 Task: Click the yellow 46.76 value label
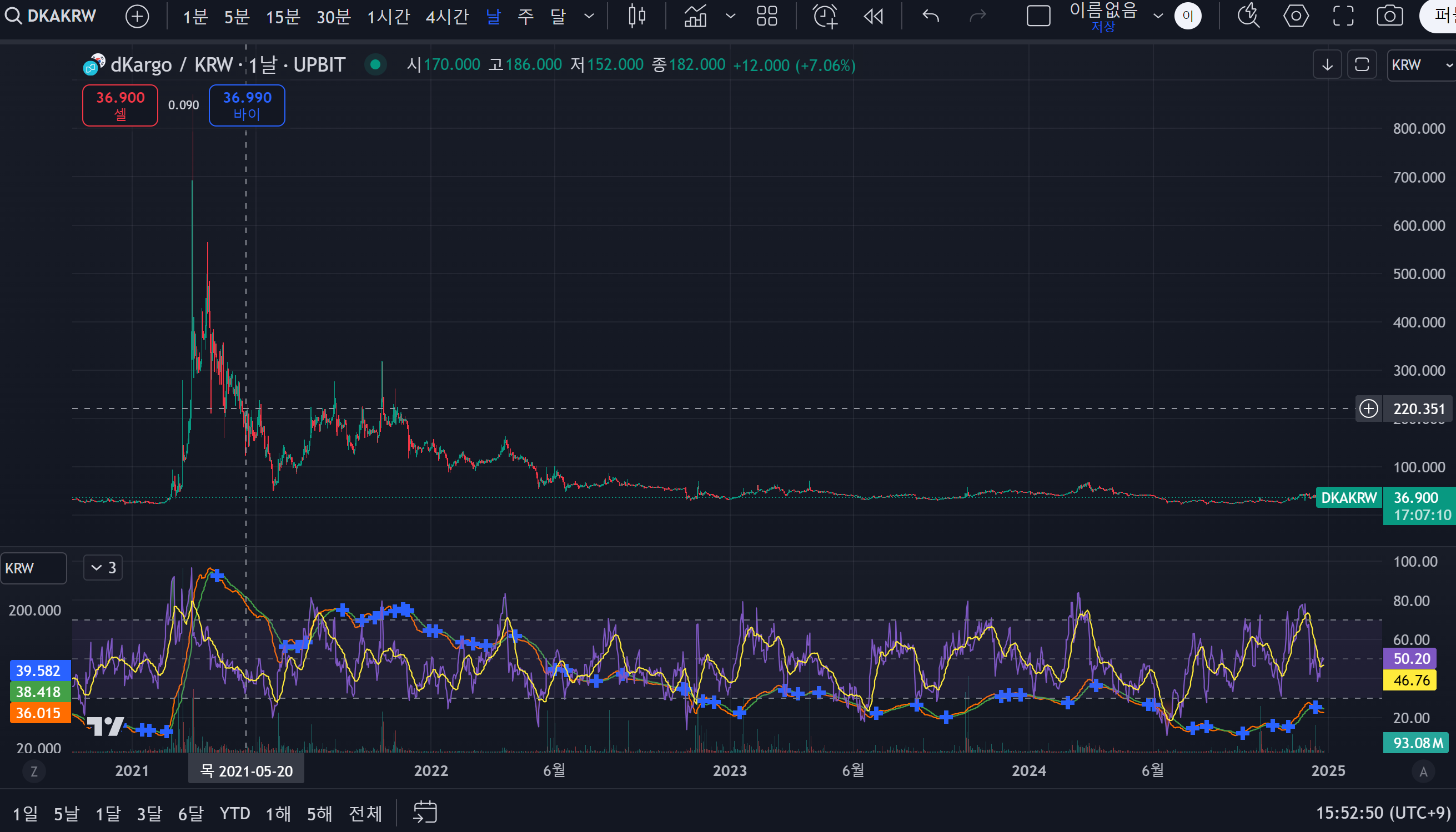(x=1410, y=680)
